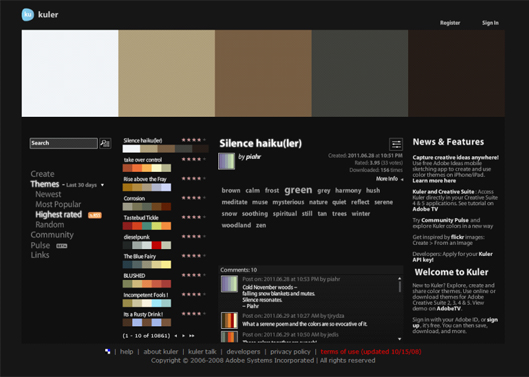This screenshot has width=529, height=377.
Task: Click the tjrydza comment avatar
Action: 229,320
